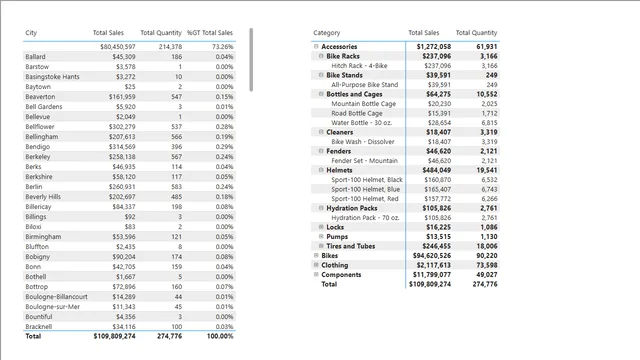Select the Billericay city row
Screen dimensions: 640x360
[129, 207]
